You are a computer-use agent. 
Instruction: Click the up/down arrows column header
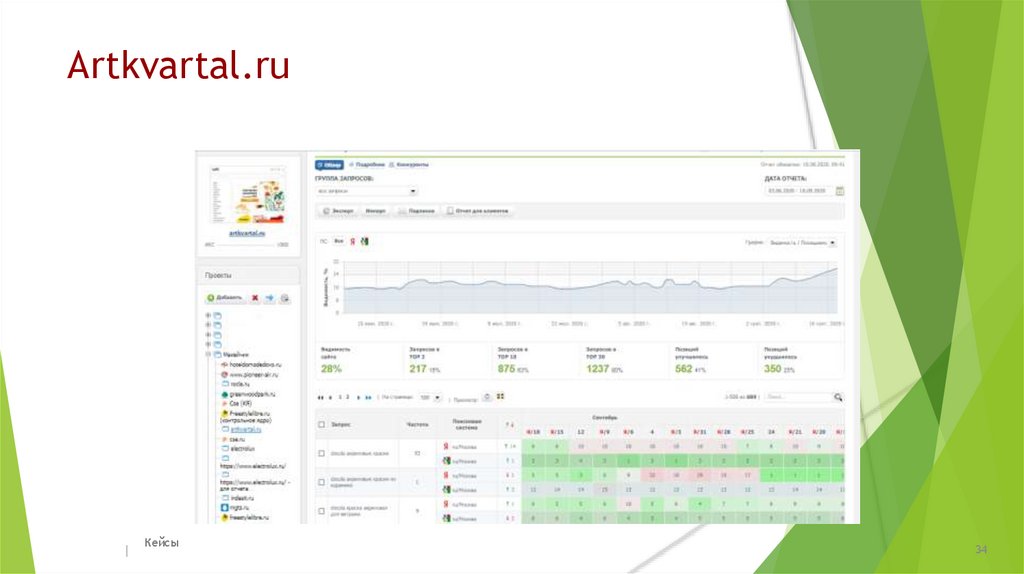tap(509, 425)
